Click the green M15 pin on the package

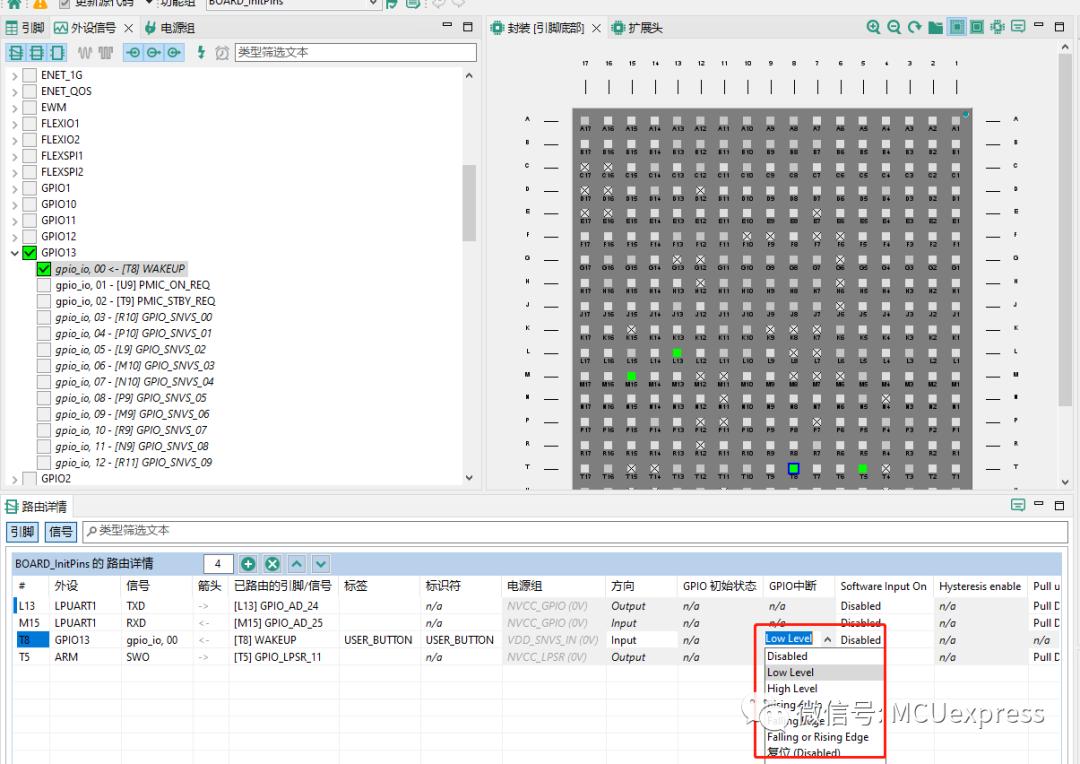tap(631, 376)
